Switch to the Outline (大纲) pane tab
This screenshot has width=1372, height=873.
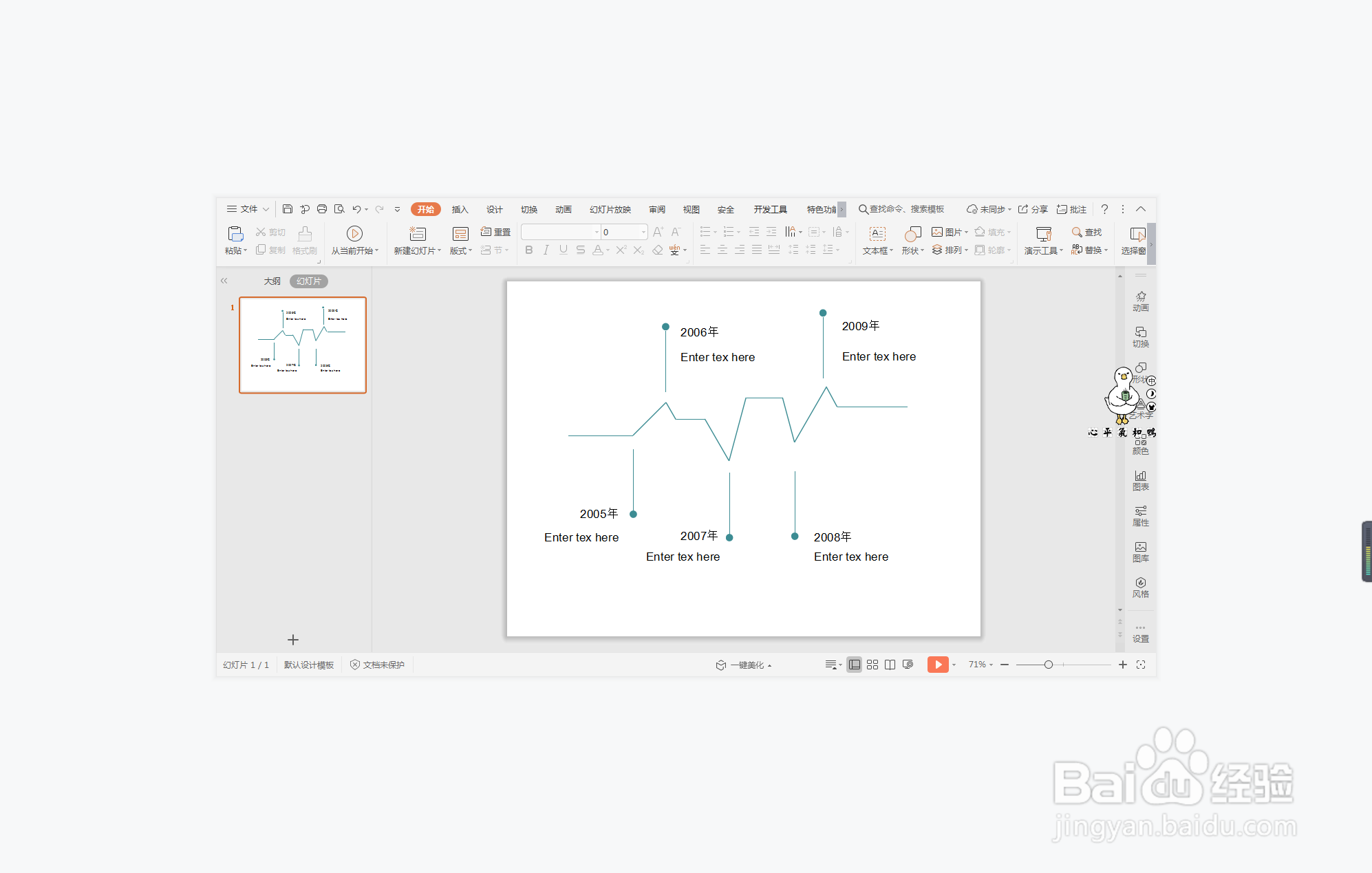(272, 281)
